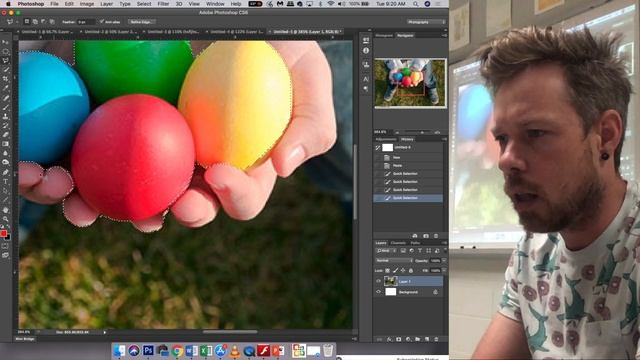Click the Feather input field
This screenshot has width=640, height=360.
coord(86,22)
